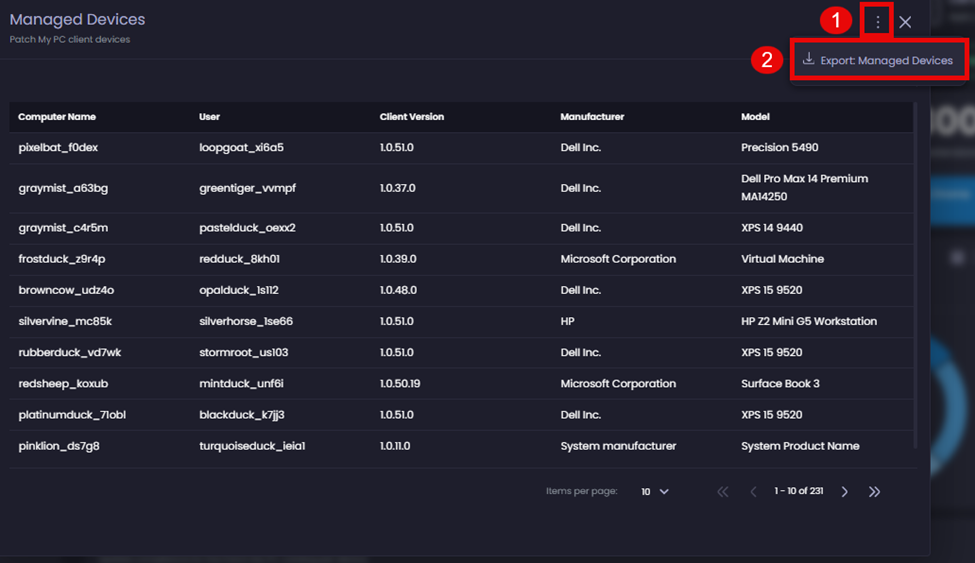This screenshot has width=975, height=563.
Task: Click the vertical scrollbar beside the table
Action: click(x=915, y=275)
